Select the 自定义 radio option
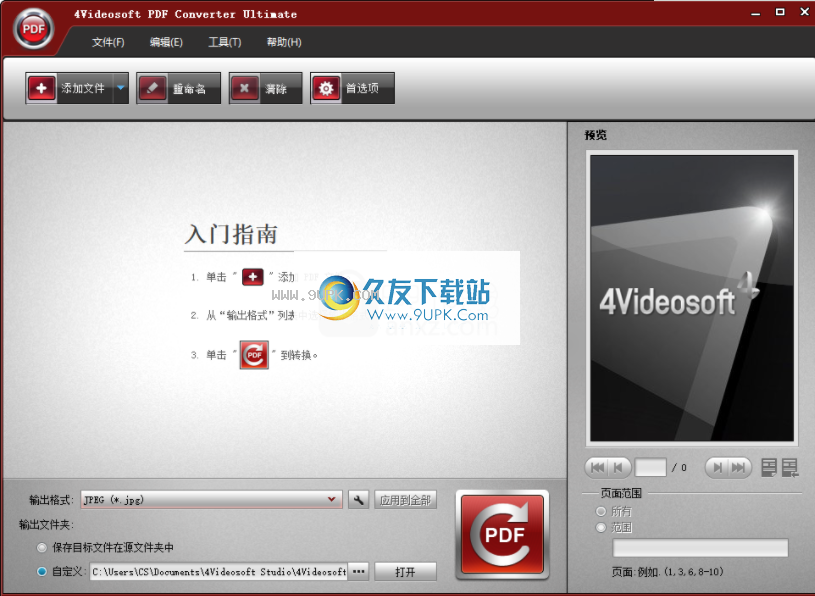Screen dimensions: 815x596 coord(42,572)
